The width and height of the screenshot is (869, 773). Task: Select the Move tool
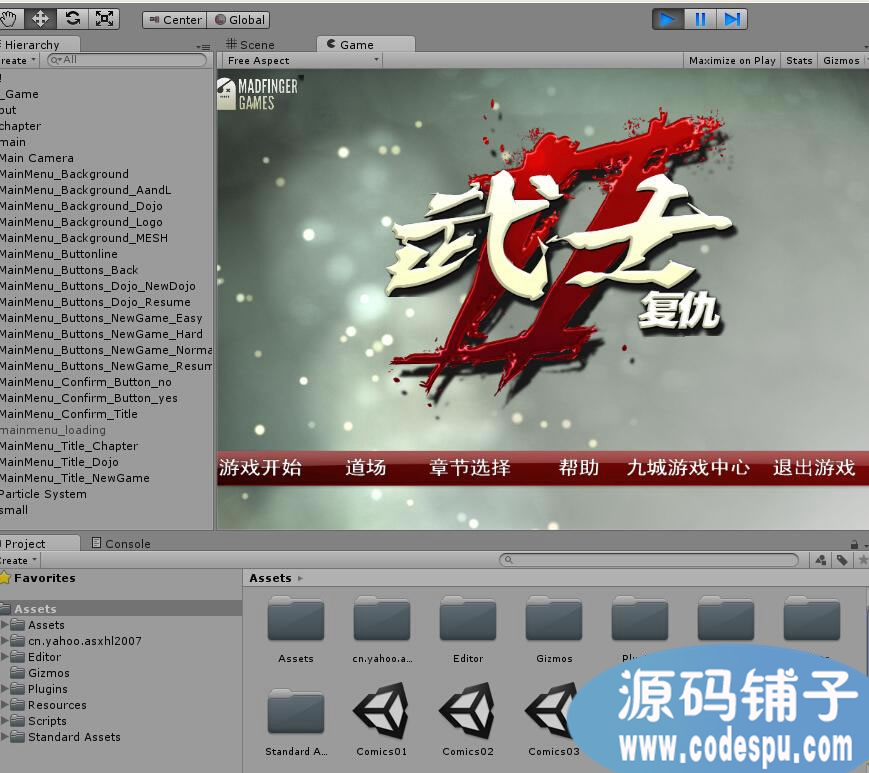click(x=40, y=19)
